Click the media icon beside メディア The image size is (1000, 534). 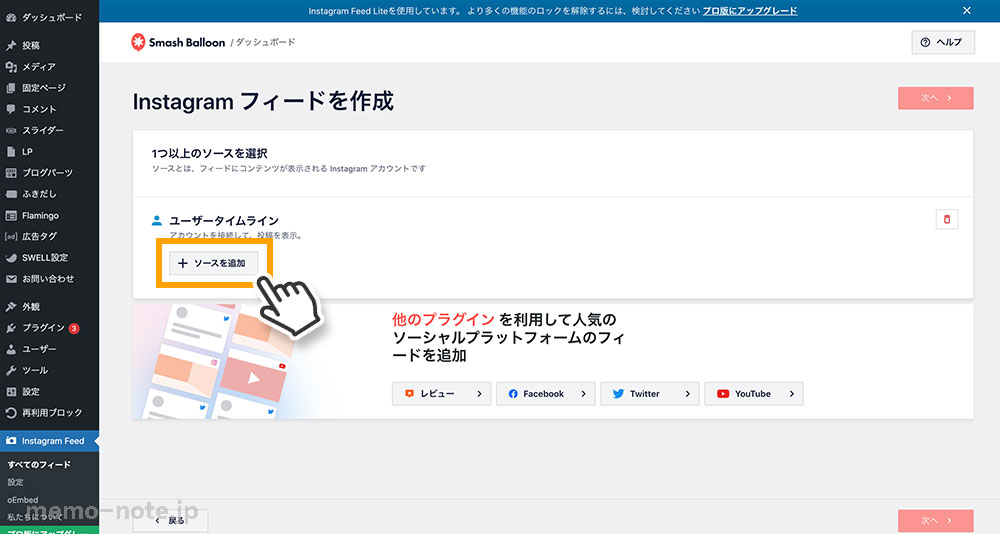tap(11, 66)
